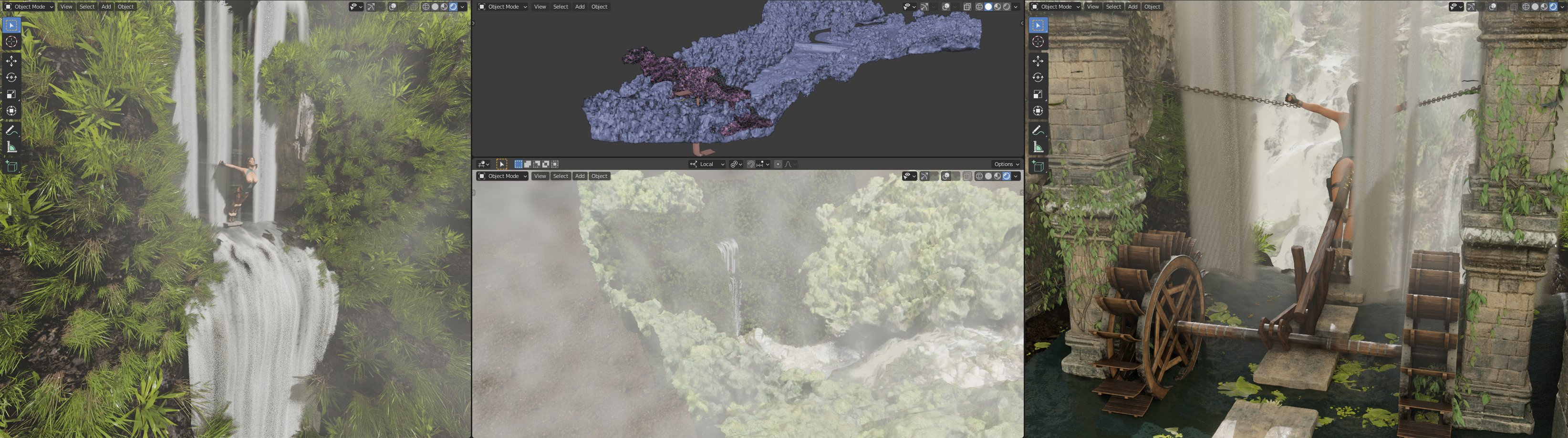The height and width of the screenshot is (438, 1568).
Task: Open Object Mode dropdown in right viewport
Action: tap(1056, 7)
